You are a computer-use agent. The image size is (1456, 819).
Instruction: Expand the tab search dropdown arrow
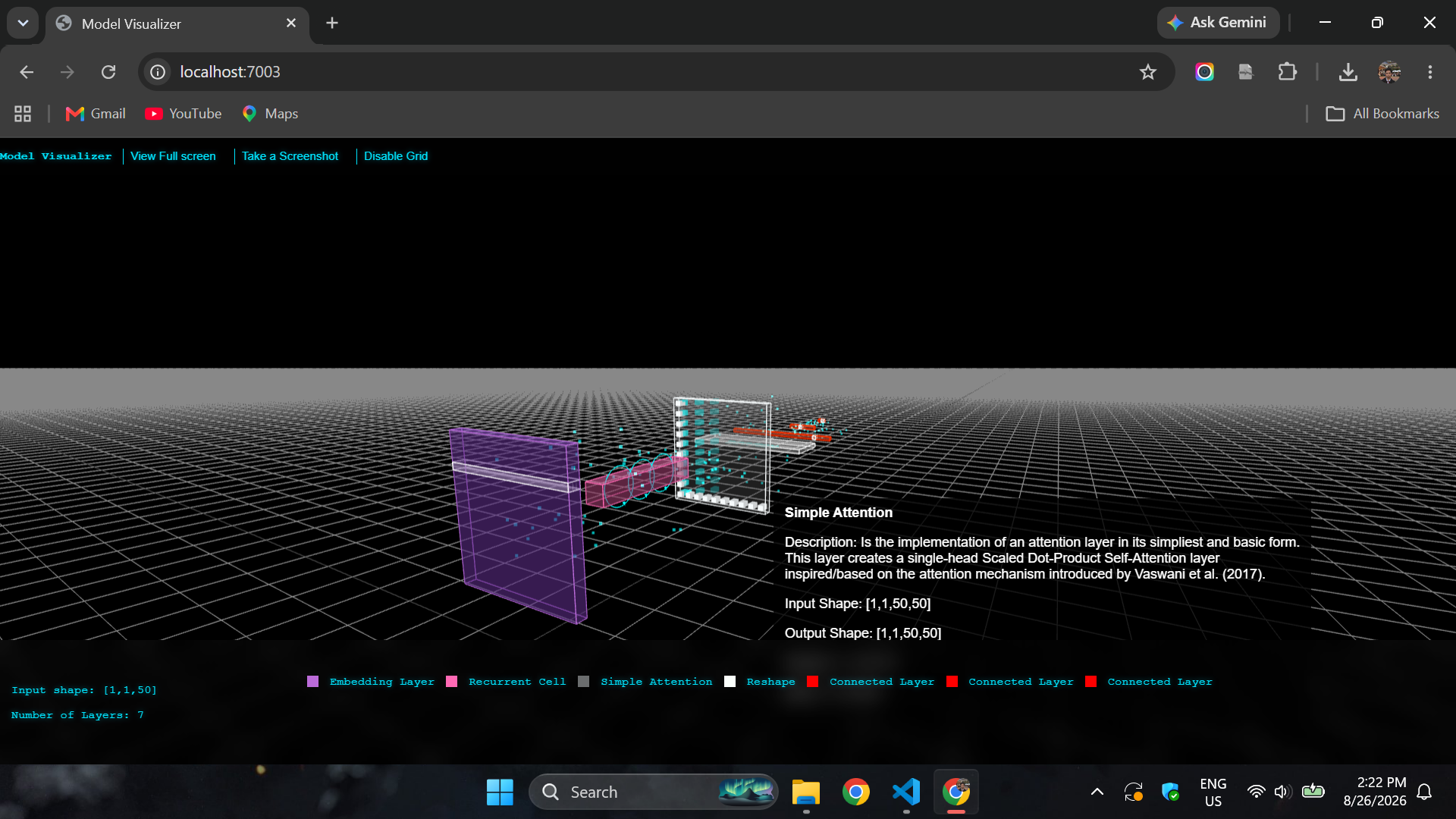(x=23, y=23)
